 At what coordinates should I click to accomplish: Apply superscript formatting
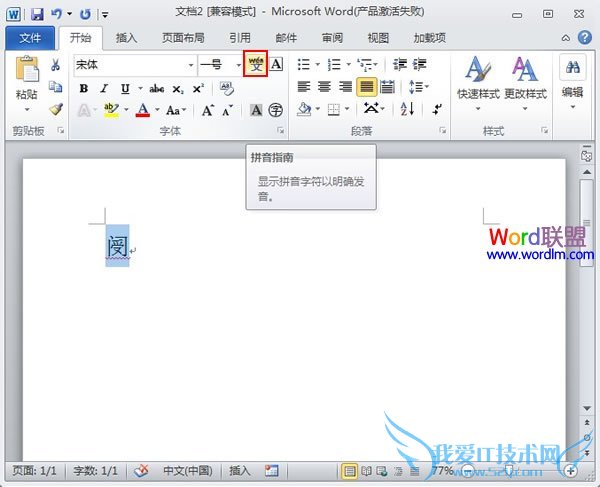(x=198, y=89)
